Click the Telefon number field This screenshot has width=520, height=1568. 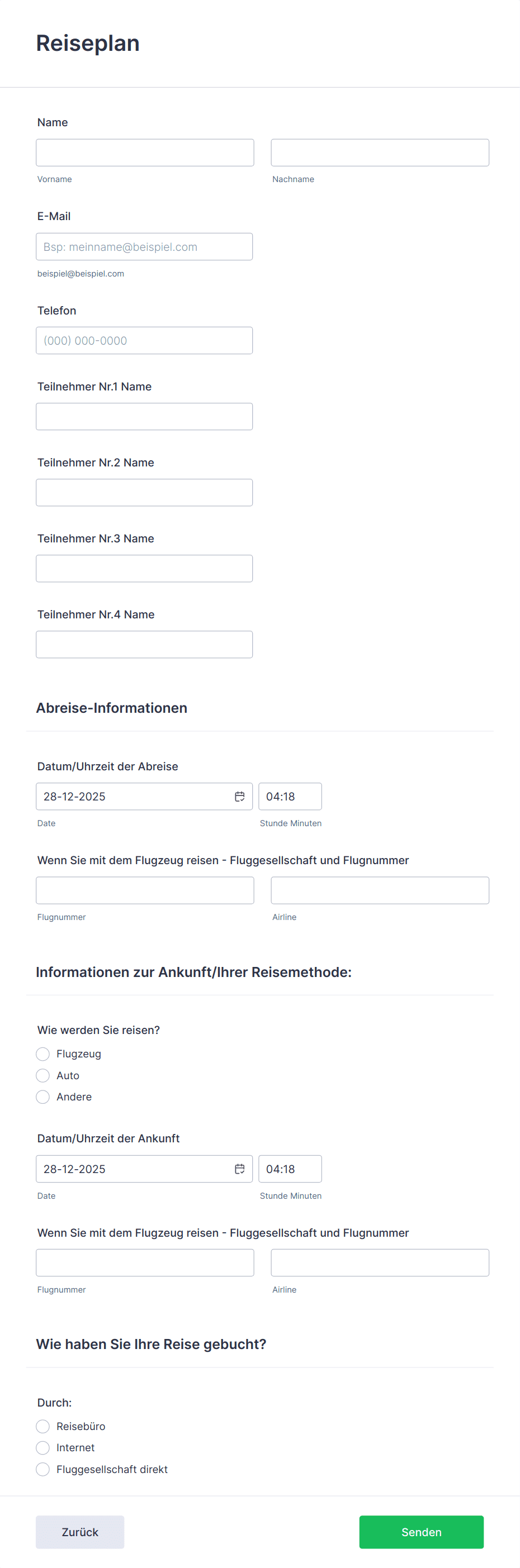pyautogui.click(x=144, y=340)
